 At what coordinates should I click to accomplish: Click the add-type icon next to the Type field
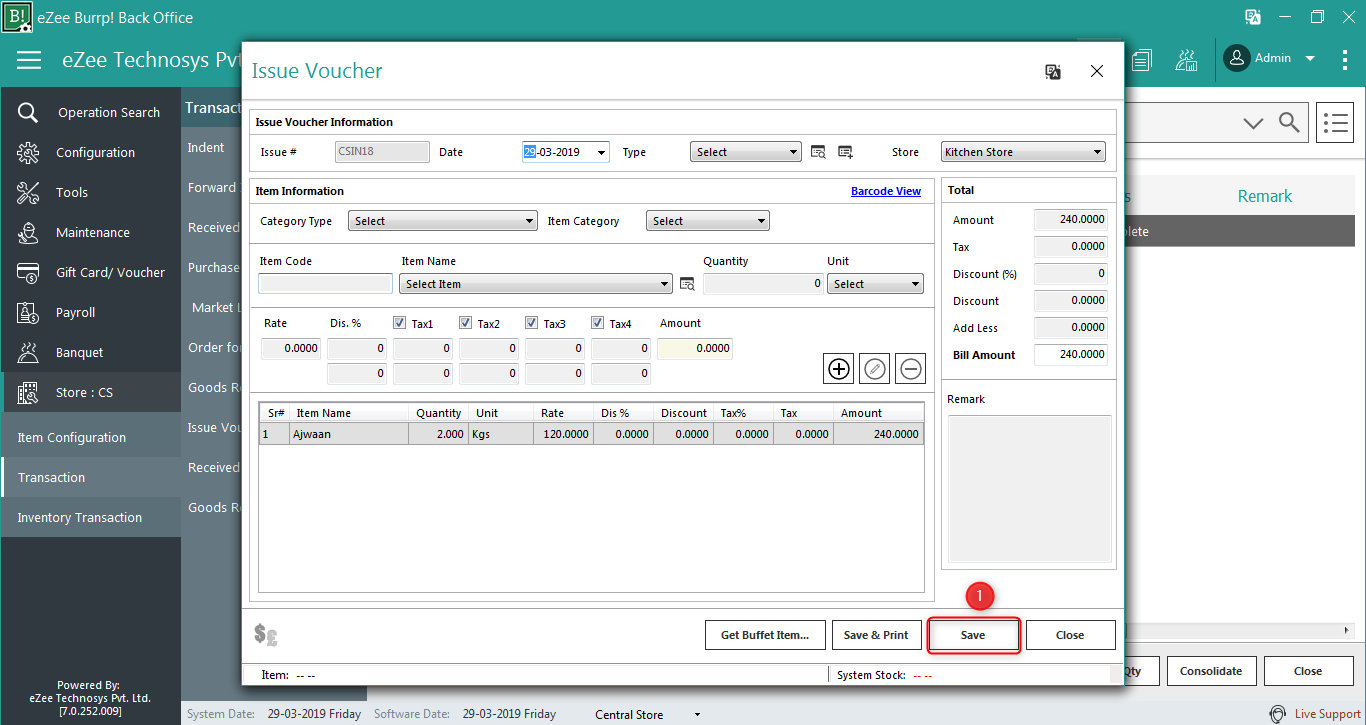[845, 152]
